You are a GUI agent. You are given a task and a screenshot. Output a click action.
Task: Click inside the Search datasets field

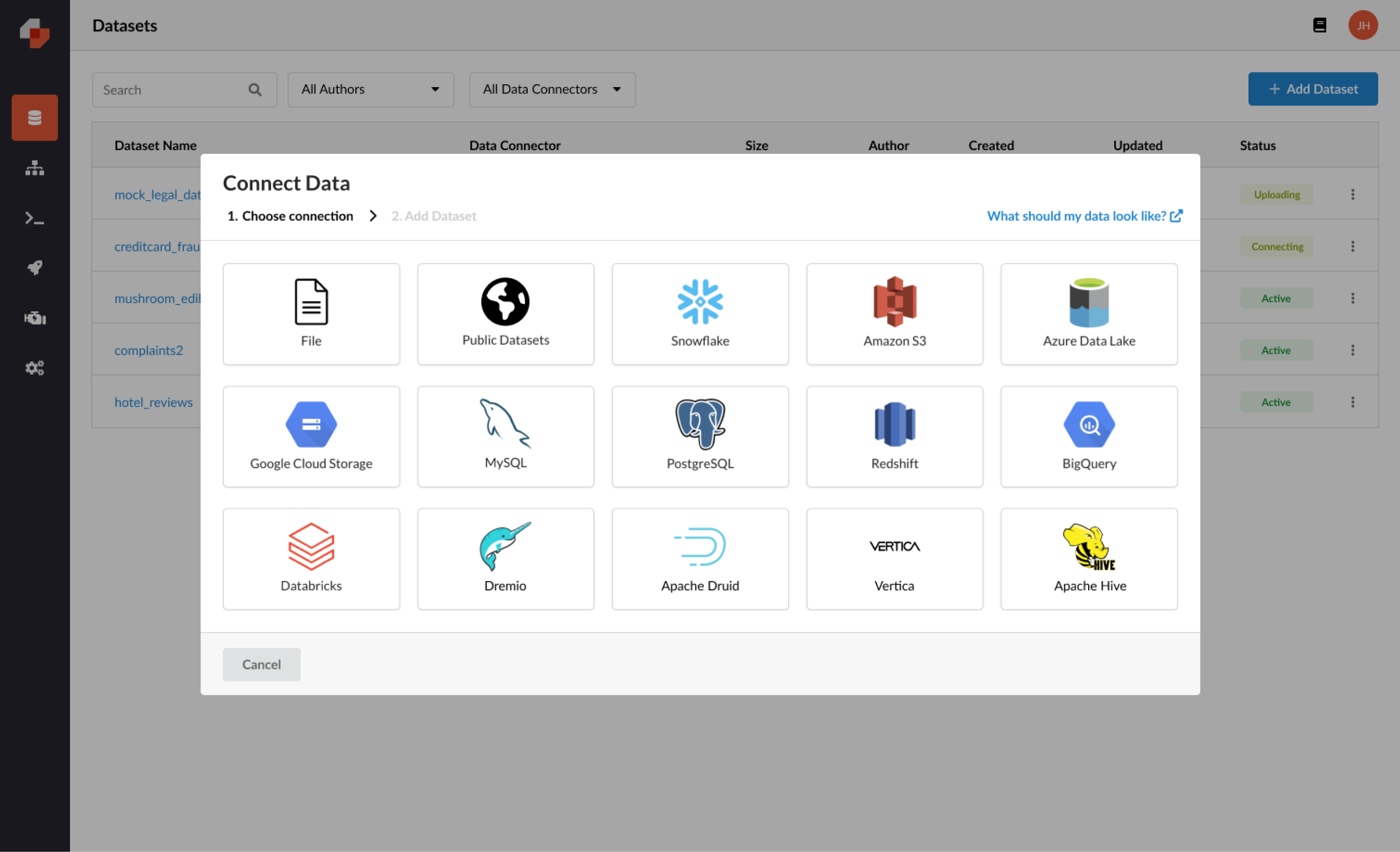[170, 89]
